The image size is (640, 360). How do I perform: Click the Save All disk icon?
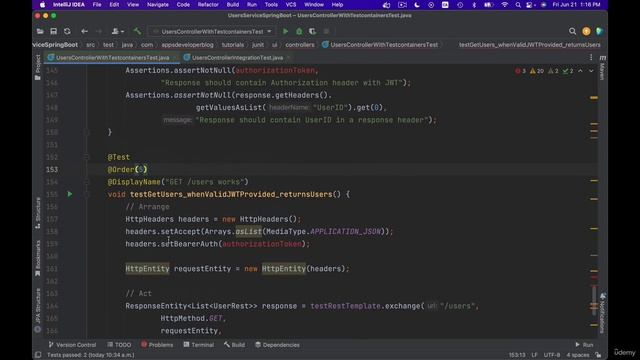pyautogui.click(x=53, y=31)
